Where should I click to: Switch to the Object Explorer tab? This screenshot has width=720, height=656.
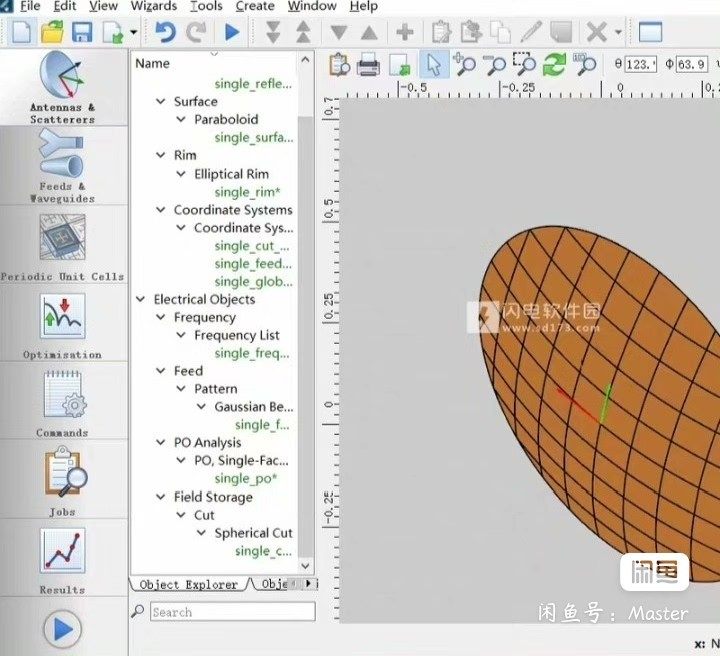pos(189,584)
